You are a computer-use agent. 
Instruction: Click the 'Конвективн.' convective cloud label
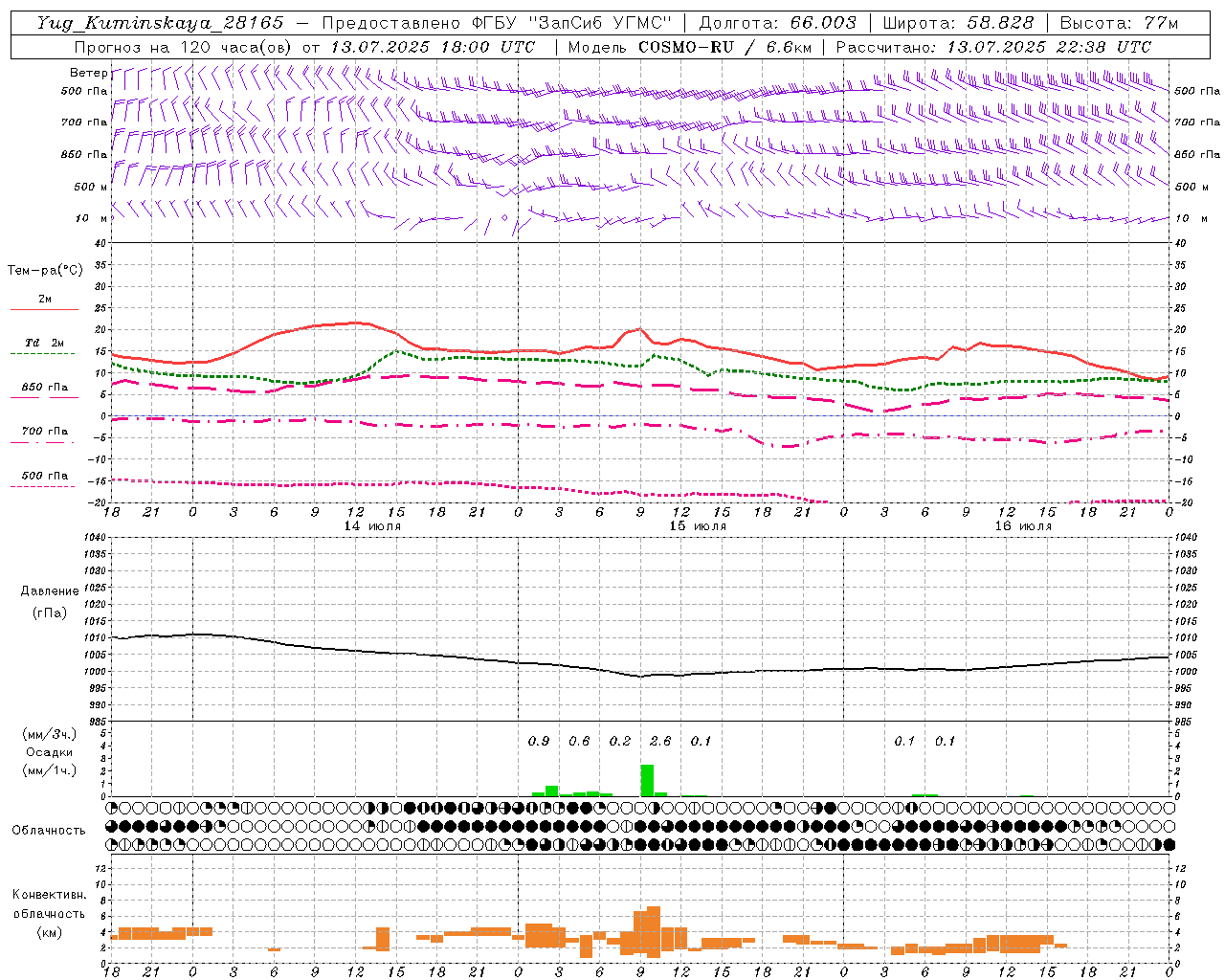pyautogui.click(x=50, y=895)
